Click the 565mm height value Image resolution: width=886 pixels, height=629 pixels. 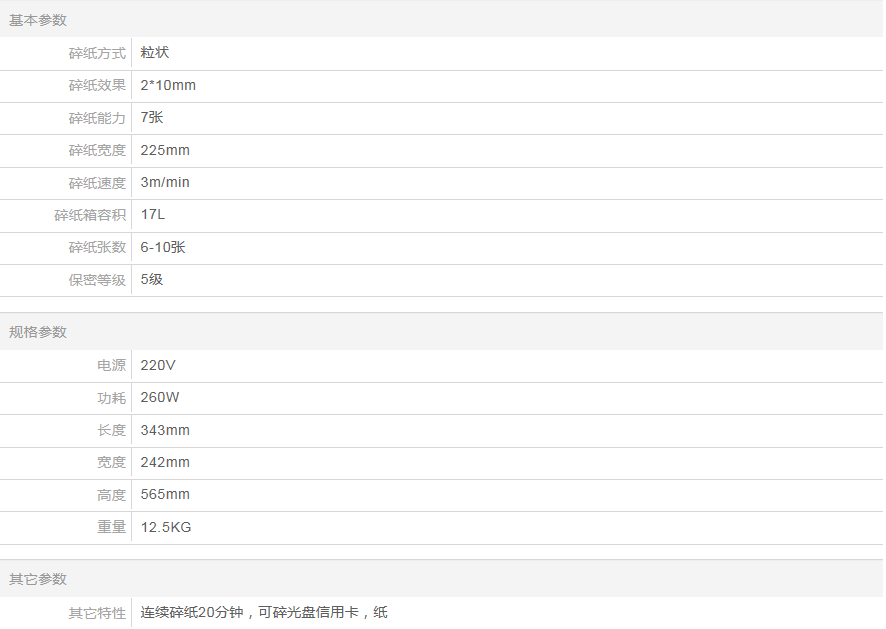[165, 495]
